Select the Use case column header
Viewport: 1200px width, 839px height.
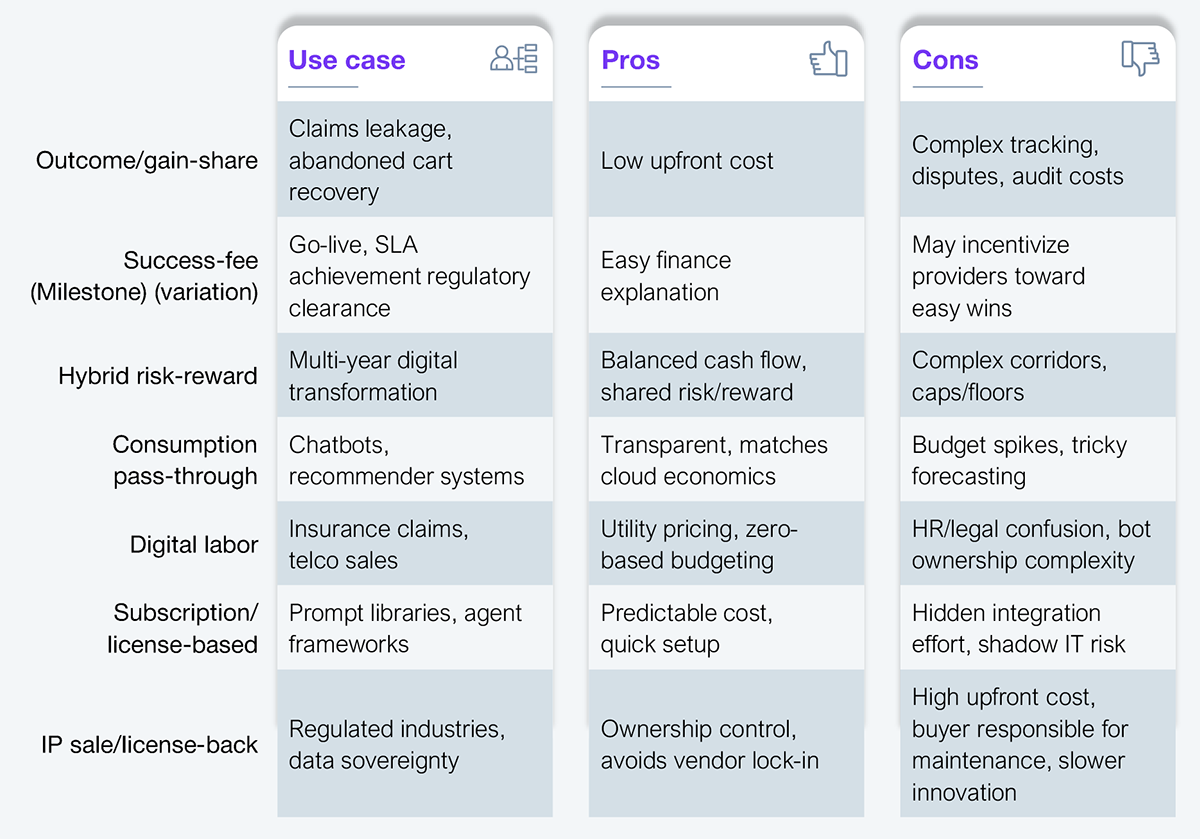coord(347,60)
